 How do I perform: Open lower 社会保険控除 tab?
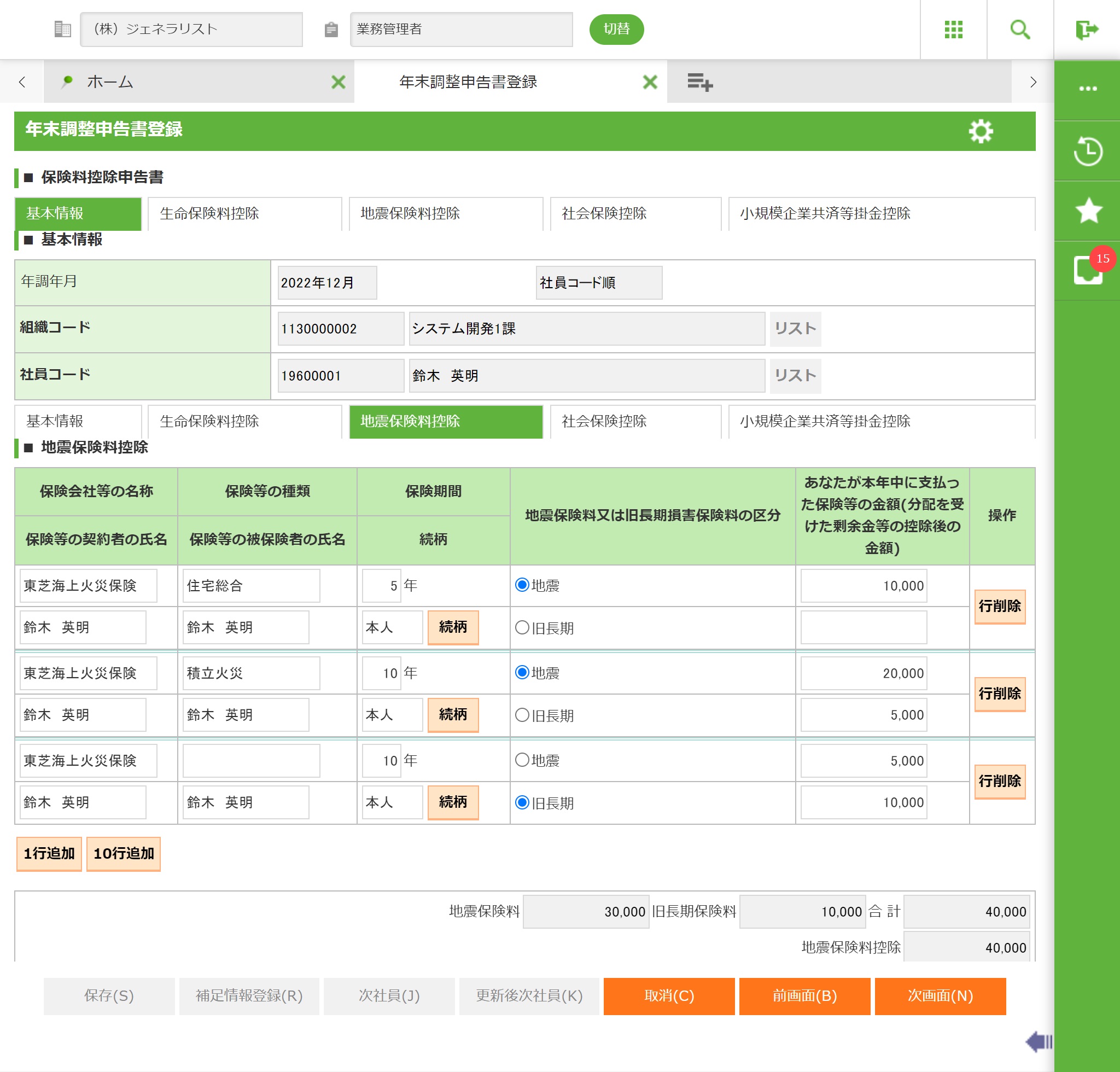(635, 422)
